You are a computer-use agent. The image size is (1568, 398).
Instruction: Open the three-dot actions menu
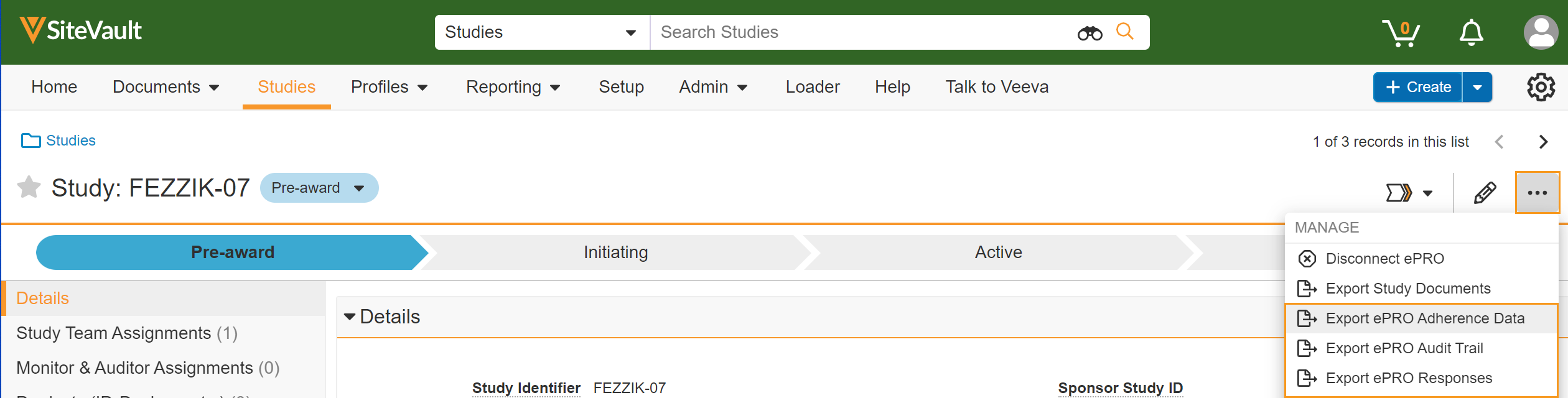point(1537,193)
